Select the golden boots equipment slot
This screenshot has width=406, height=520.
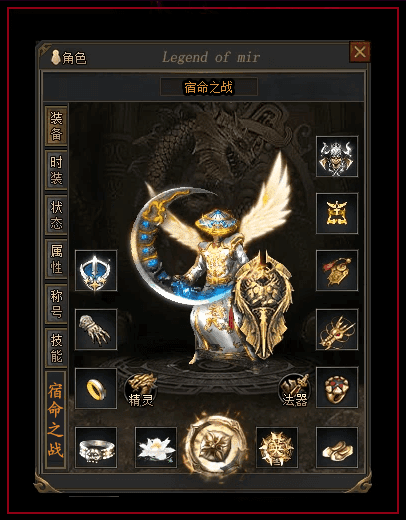pos(337,447)
